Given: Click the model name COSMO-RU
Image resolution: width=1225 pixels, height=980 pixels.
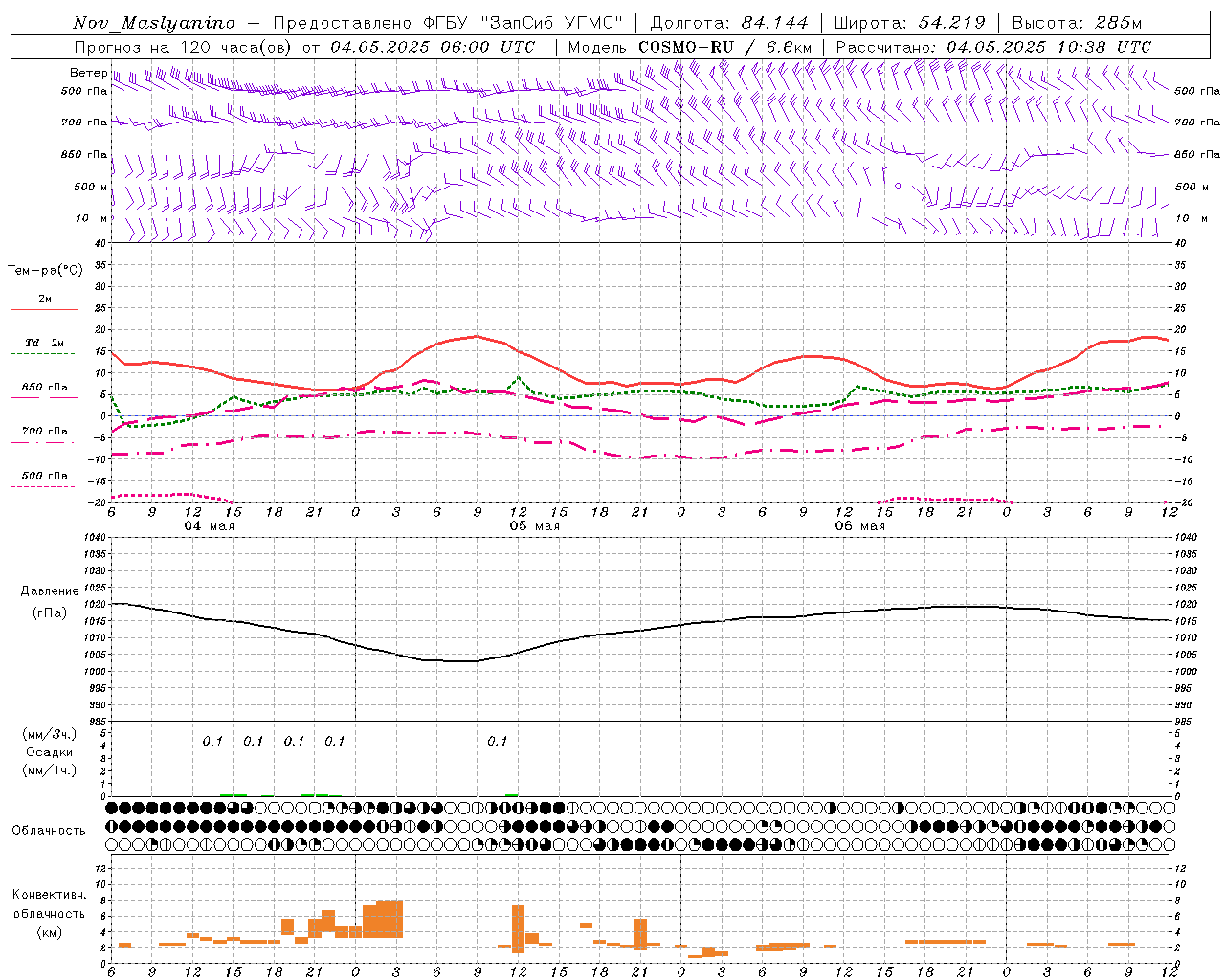Looking at the screenshot, I should pos(686,47).
